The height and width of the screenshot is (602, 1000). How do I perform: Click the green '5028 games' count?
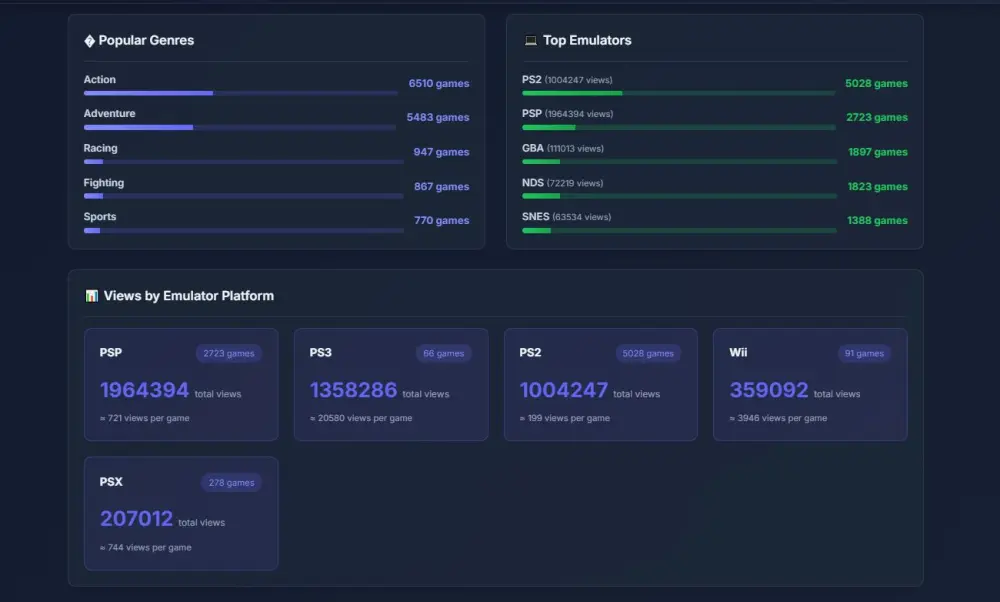(876, 84)
